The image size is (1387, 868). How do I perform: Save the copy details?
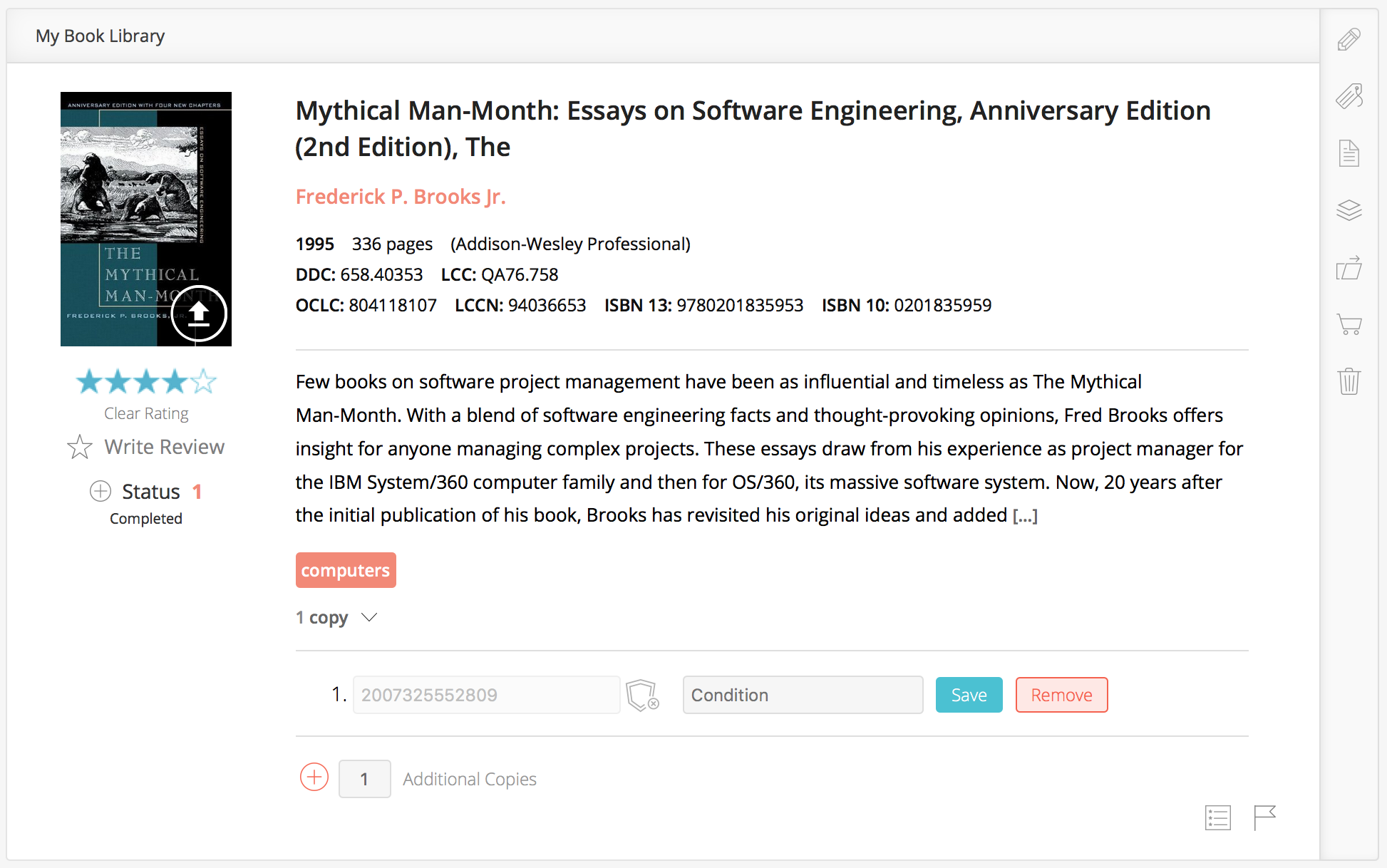coord(969,695)
